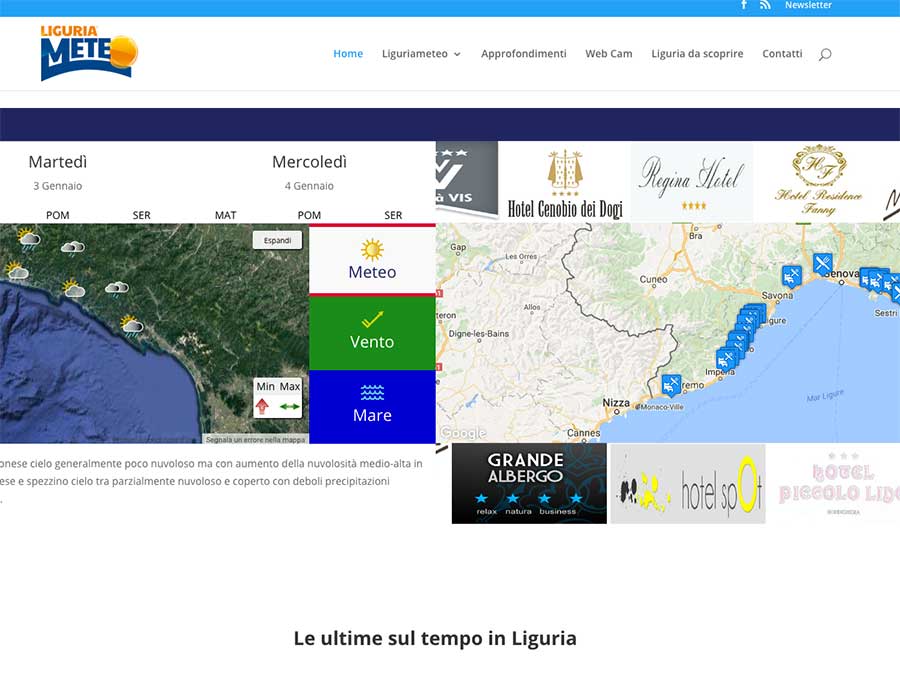Go to the Web Cam page
The image size is (900, 695).
[608, 54]
